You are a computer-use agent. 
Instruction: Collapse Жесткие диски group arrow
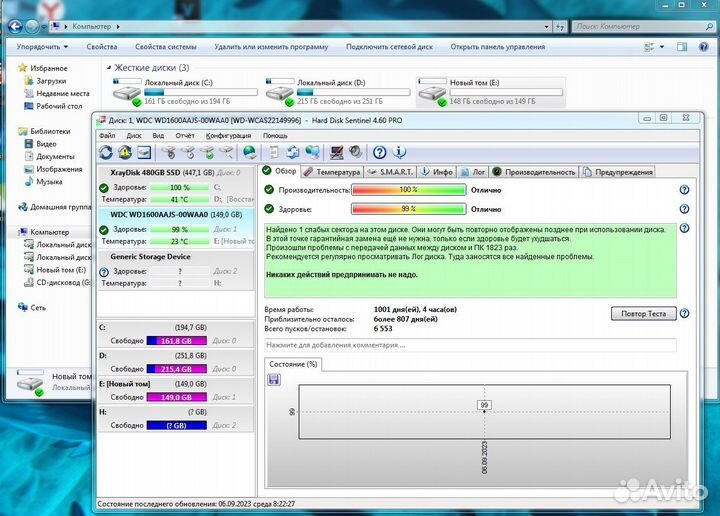[109, 68]
